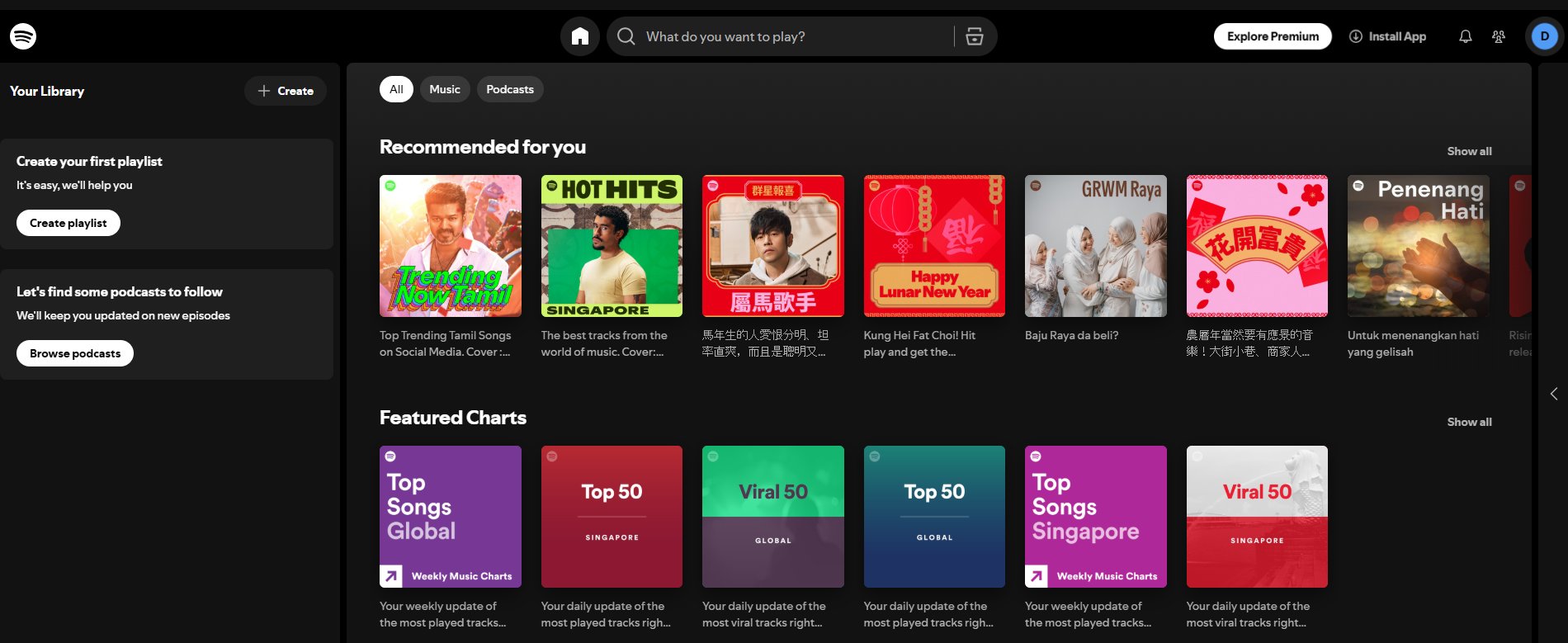Click Explore Premium button
This screenshot has height=643, width=1568.
click(x=1273, y=36)
